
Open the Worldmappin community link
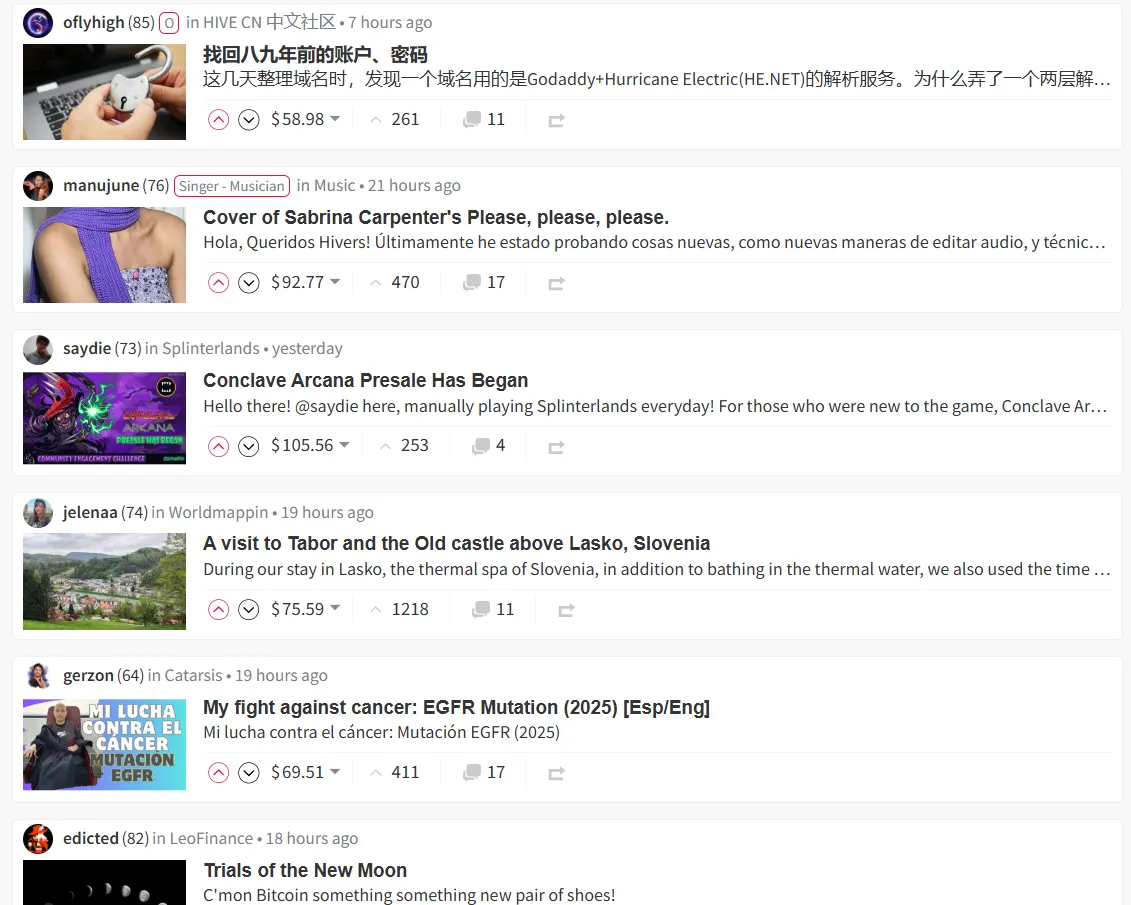pos(218,512)
